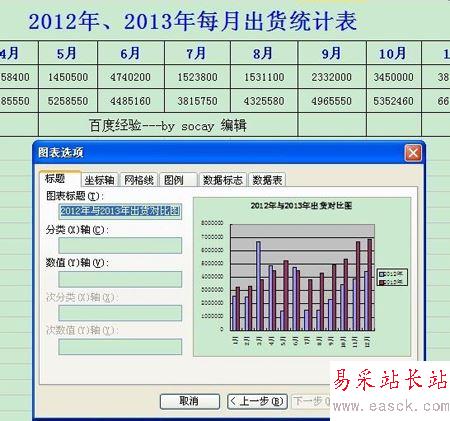450x421 pixels.
Task: Open the 网格线 tab
Action: [x=139, y=180]
